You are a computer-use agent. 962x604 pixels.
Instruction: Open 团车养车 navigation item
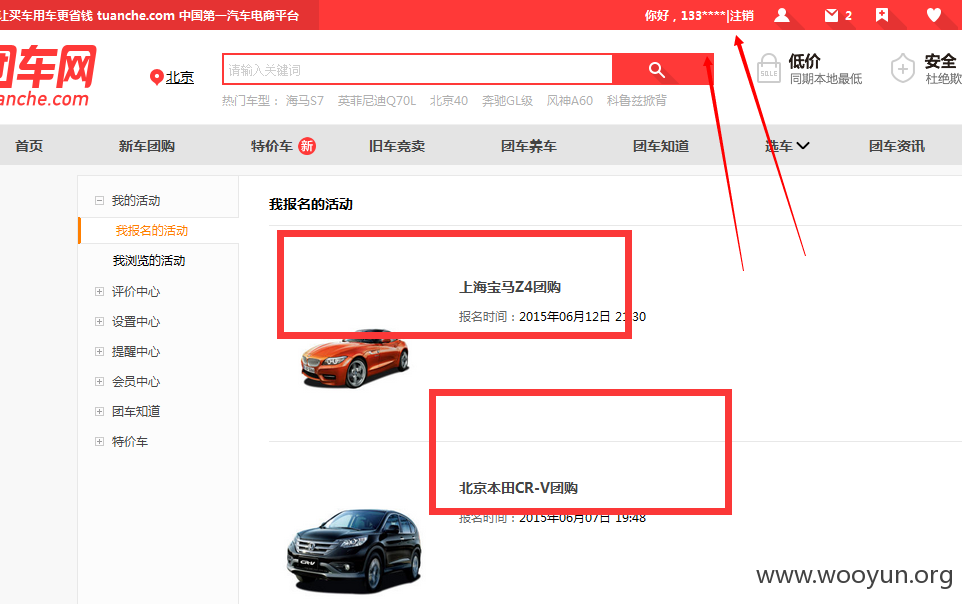(x=529, y=146)
